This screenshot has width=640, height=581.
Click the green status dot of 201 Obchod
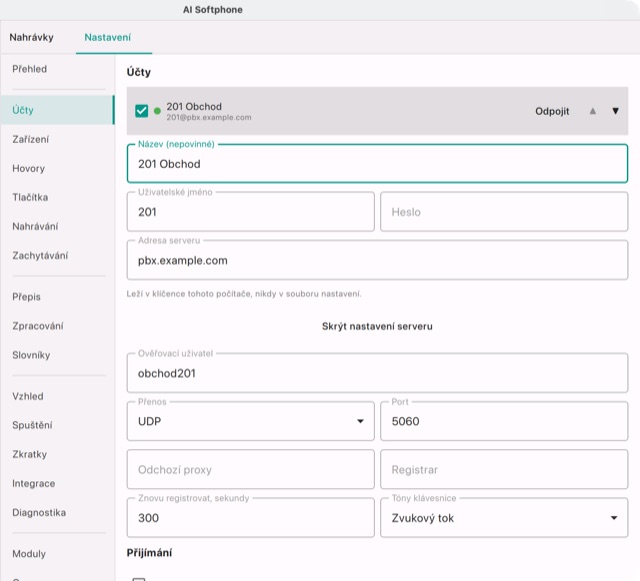(x=157, y=111)
